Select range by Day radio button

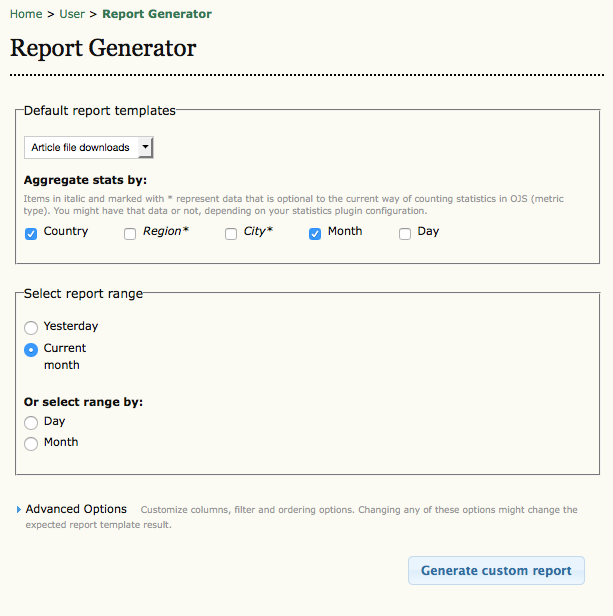click(31, 423)
